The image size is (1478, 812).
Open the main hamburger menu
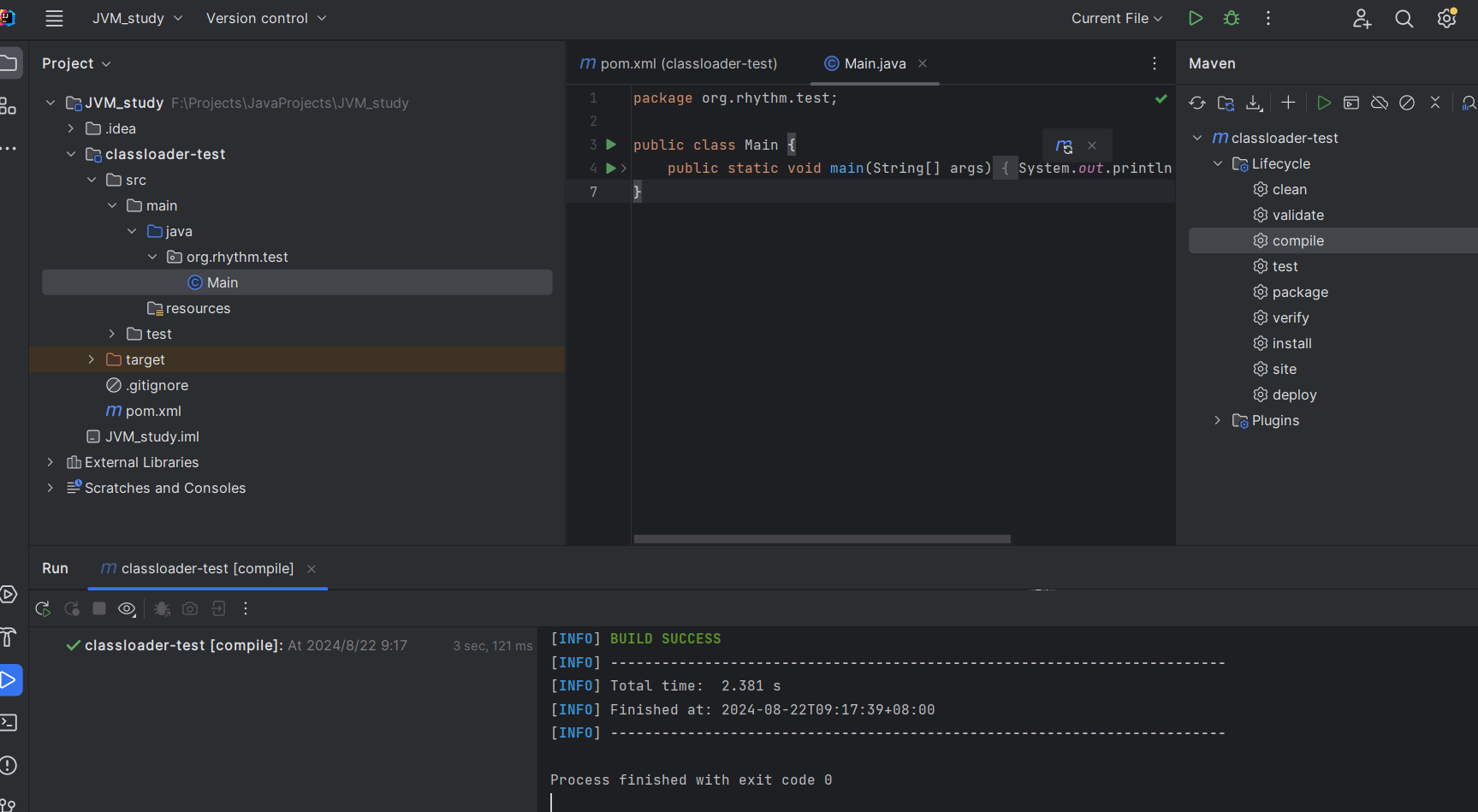54,18
